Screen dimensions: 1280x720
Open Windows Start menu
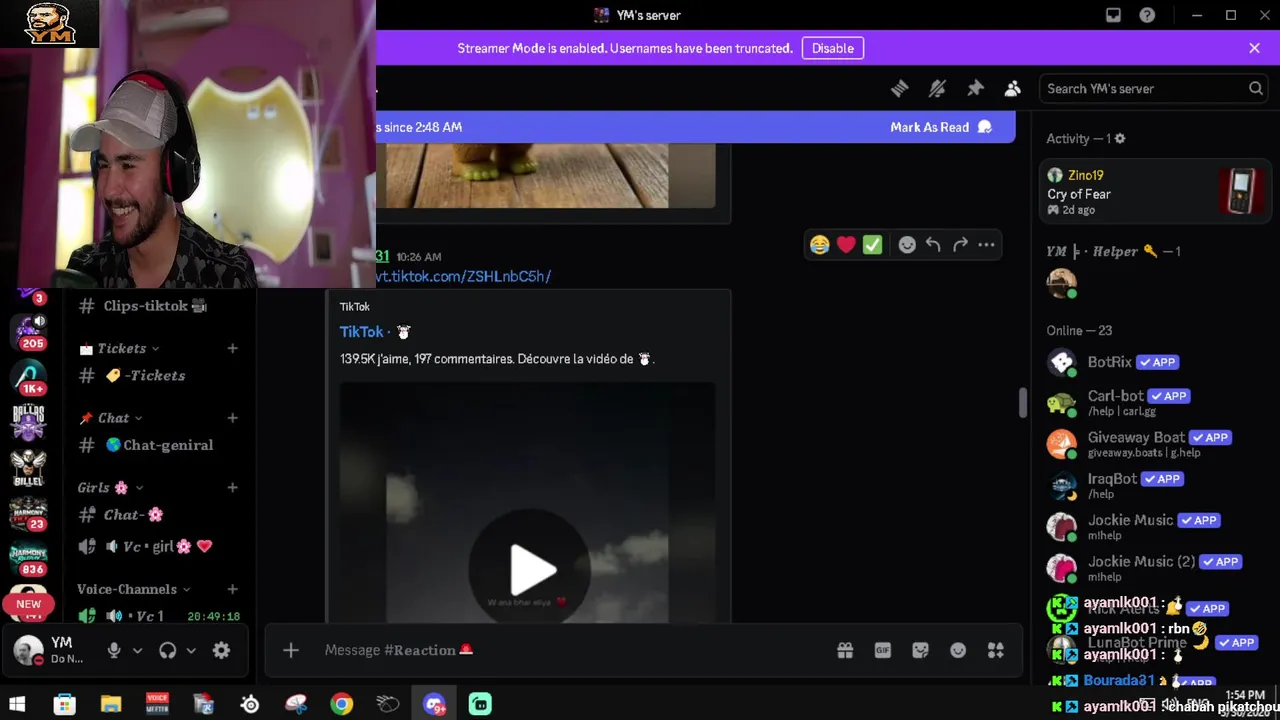click(x=16, y=704)
